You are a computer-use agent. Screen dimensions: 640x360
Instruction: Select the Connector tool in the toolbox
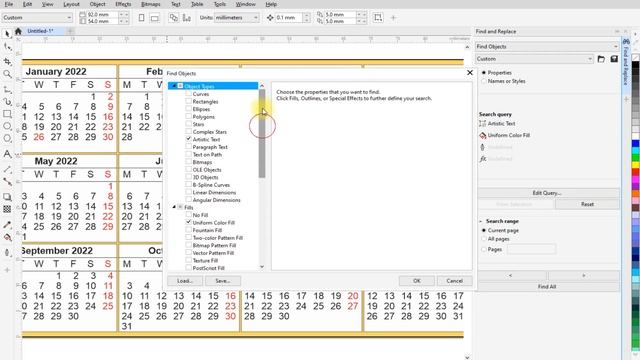[x=7, y=182]
